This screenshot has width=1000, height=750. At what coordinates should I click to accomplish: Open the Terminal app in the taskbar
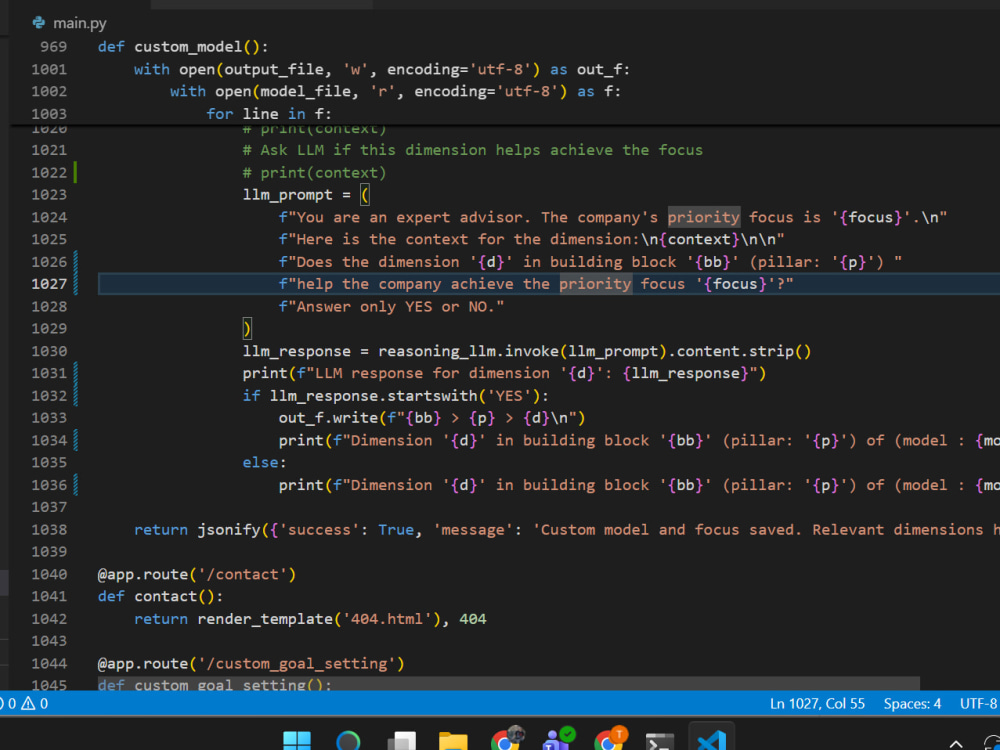(660, 742)
